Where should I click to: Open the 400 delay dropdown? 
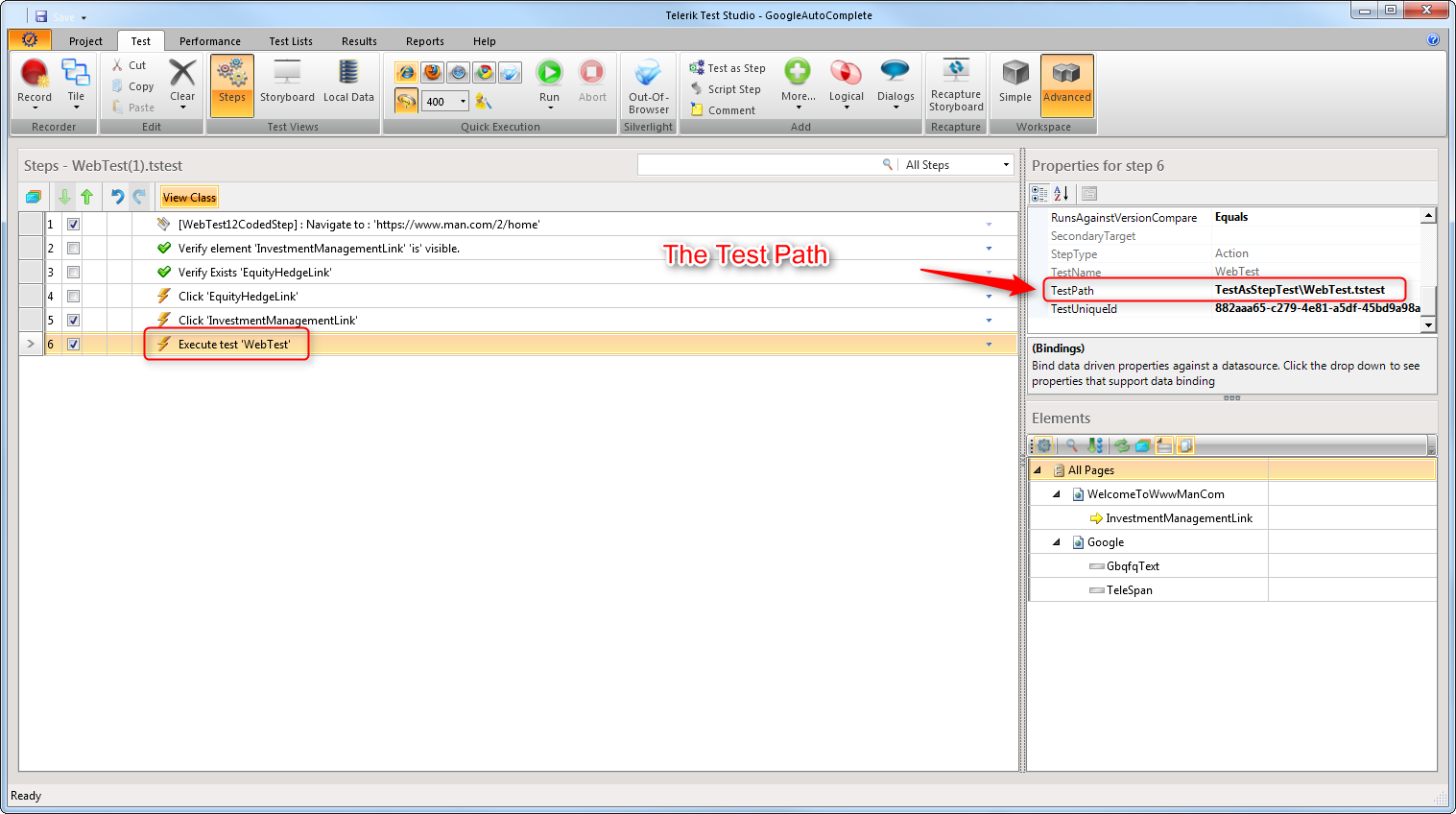point(463,101)
